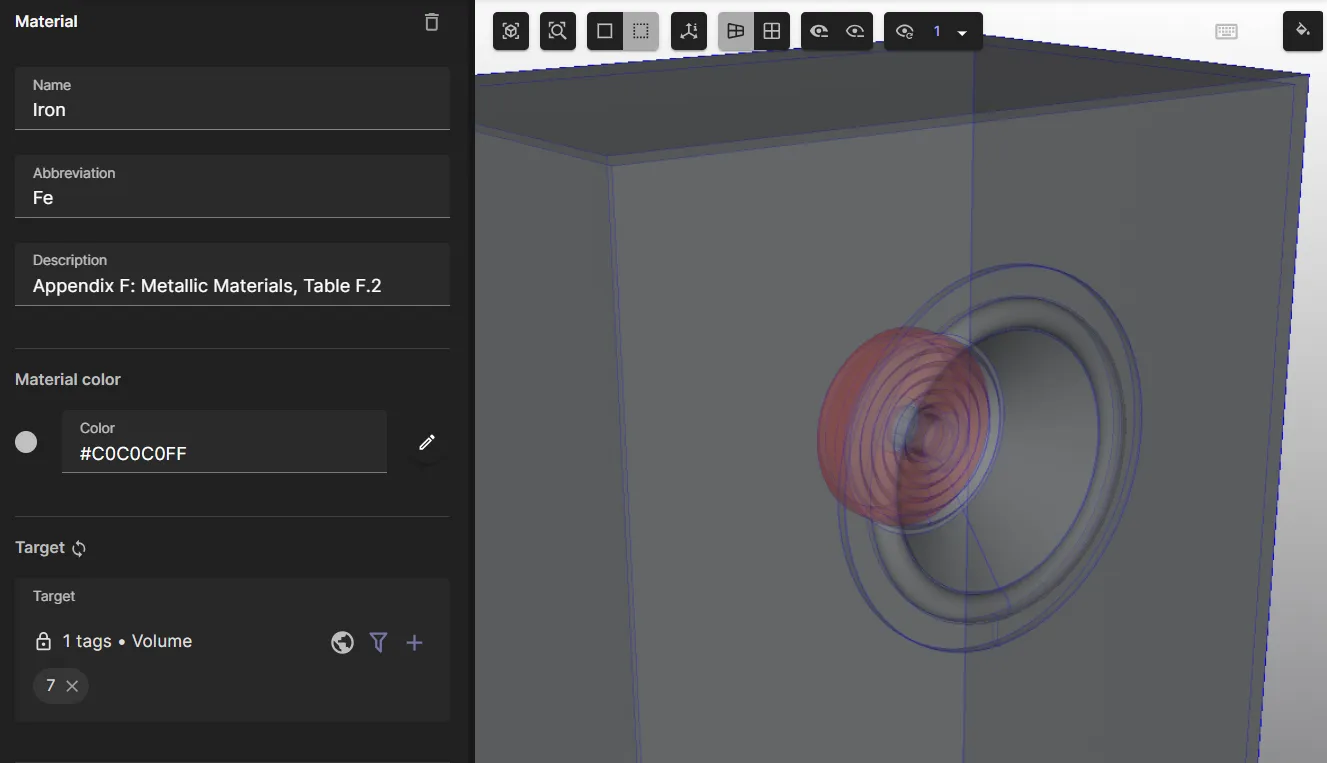1327x763 pixels.
Task: Enable the orthographic grid view button
Action: point(772,31)
